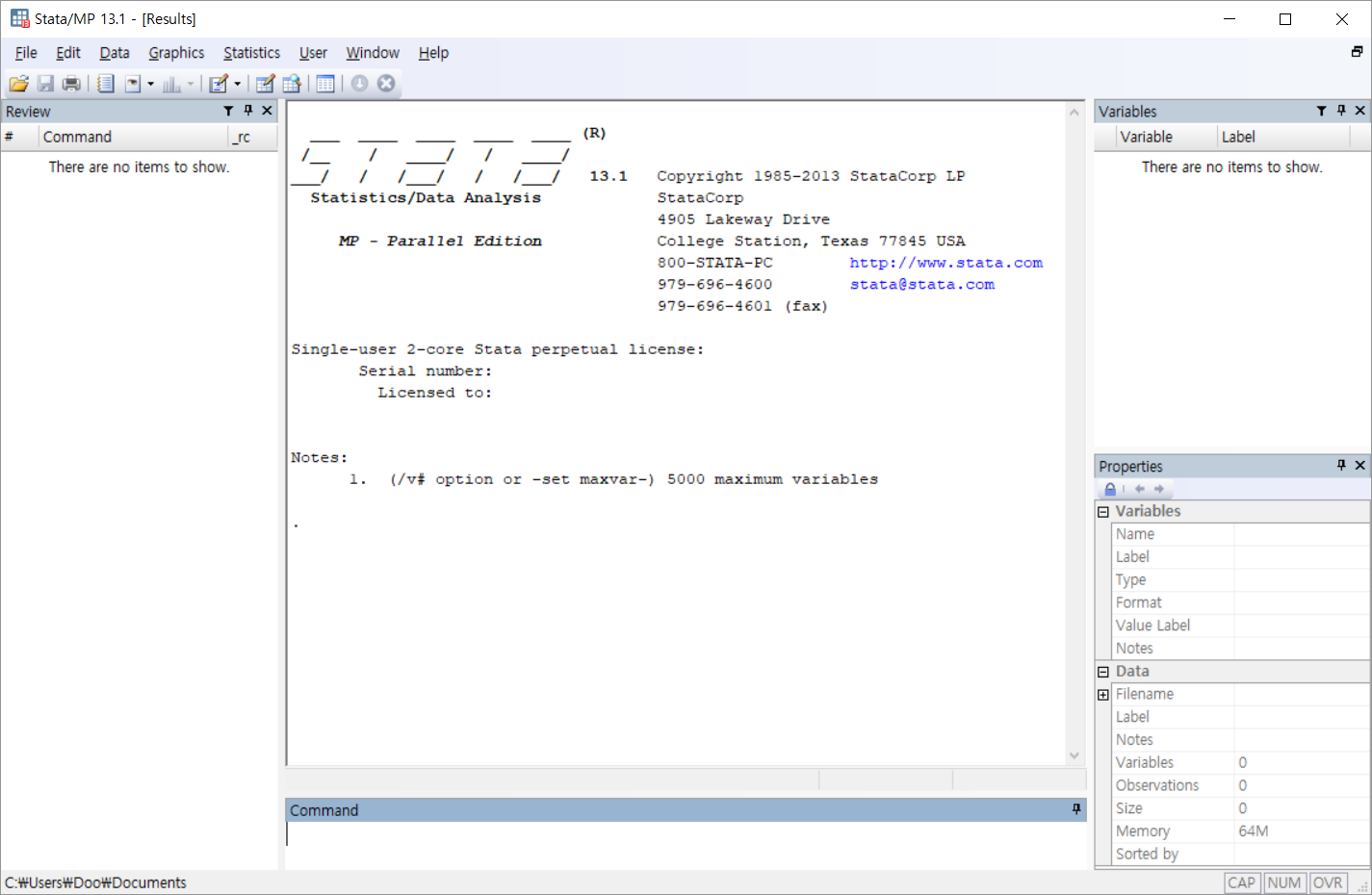
Task: Open the Data menu
Action: pyautogui.click(x=115, y=53)
